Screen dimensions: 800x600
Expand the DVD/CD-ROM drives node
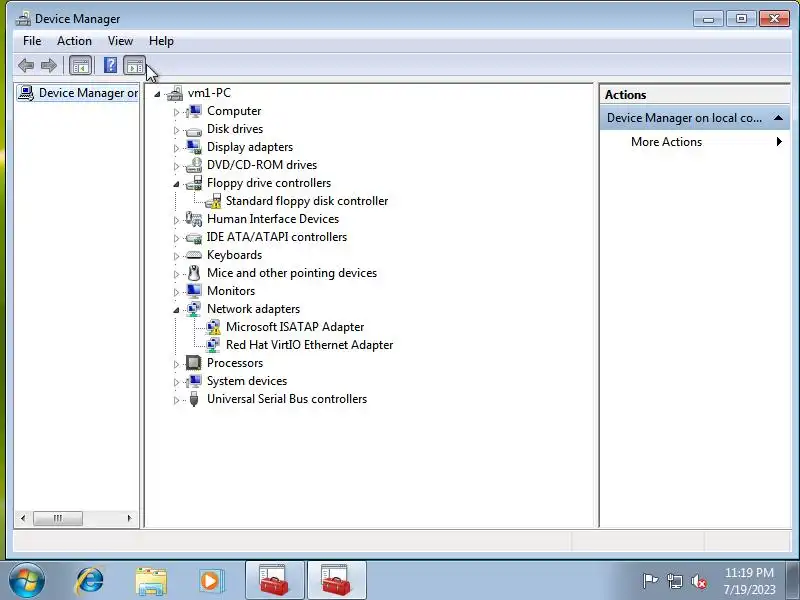(x=176, y=166)
